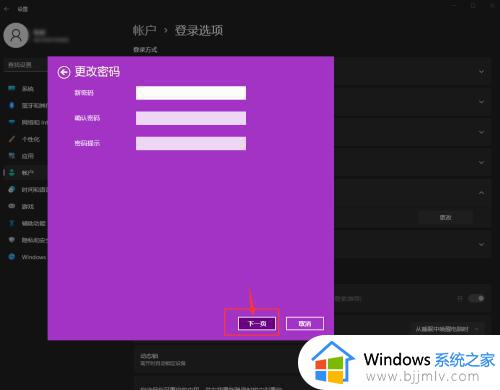Click the 下一页 button

[x=257, y=323]
